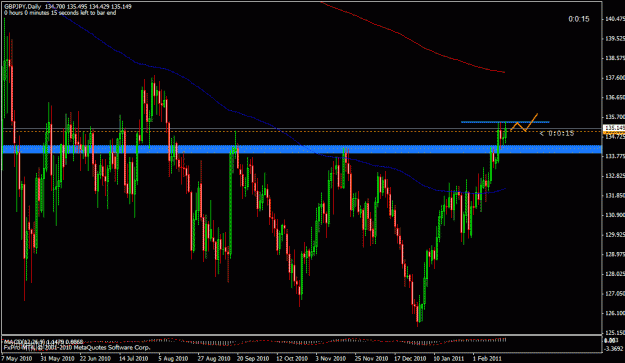Click the 131.850 price axis label

(615, 196)
